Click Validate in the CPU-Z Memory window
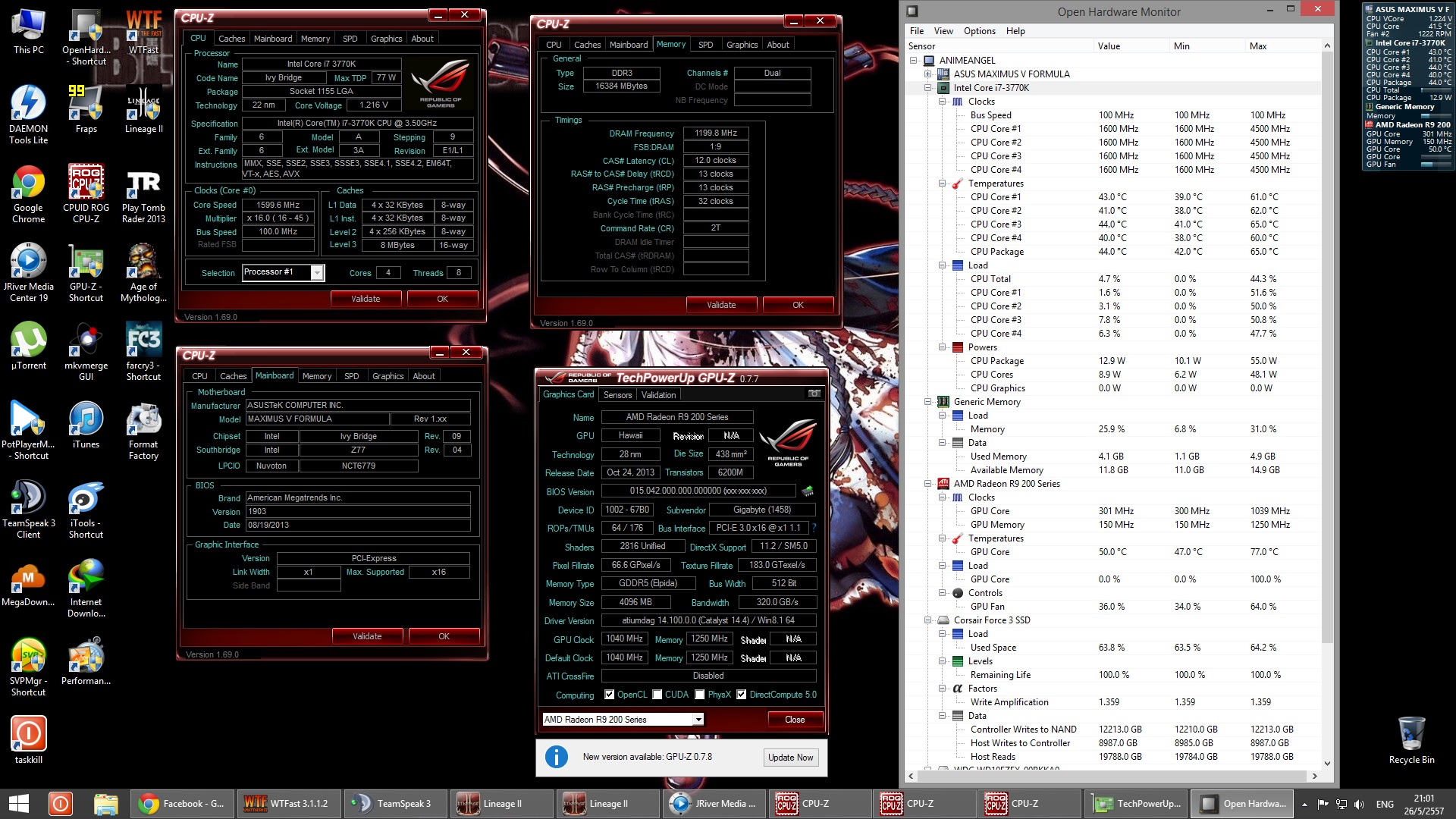This screenshot has height=819, width=1456. (x=720, y=305)
